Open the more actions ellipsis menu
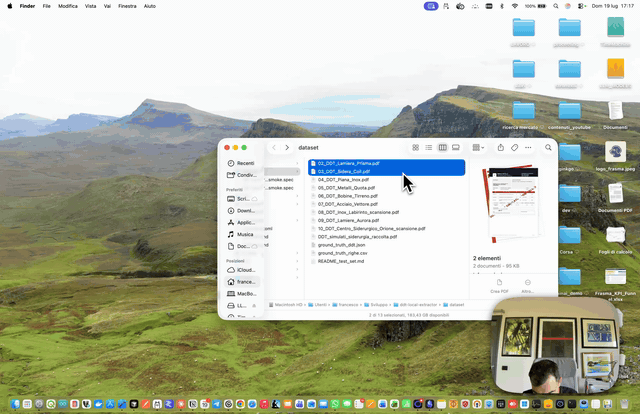Screen dimensions: 640x414 point(528,147)
